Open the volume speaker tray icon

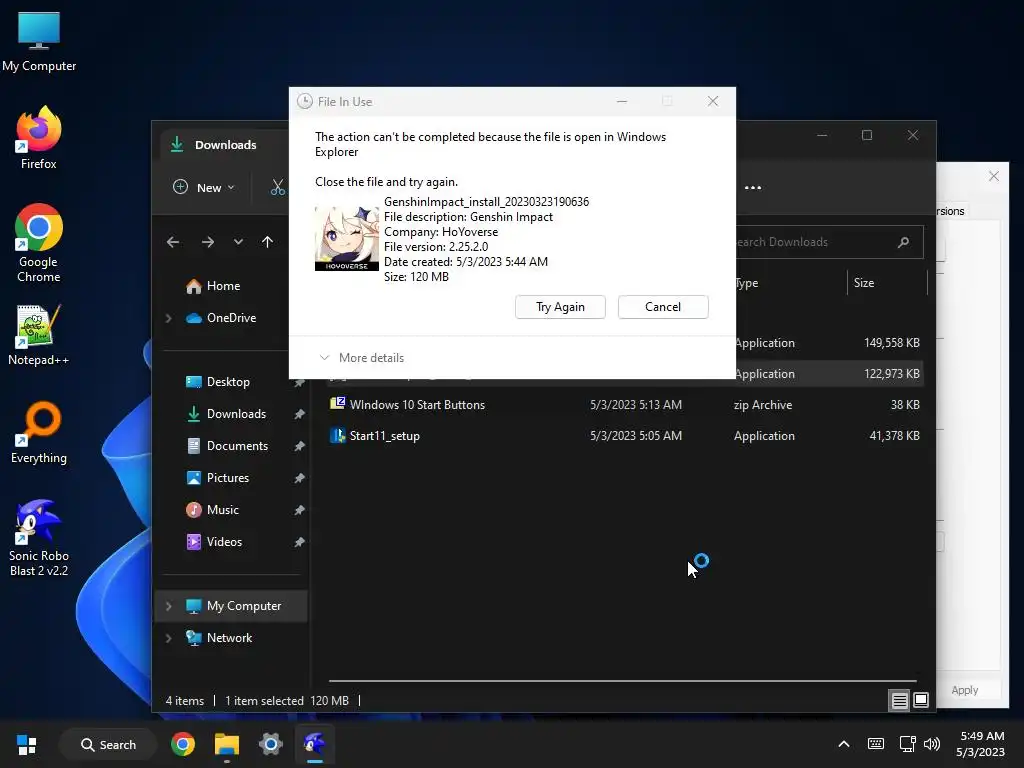[933, 744]
